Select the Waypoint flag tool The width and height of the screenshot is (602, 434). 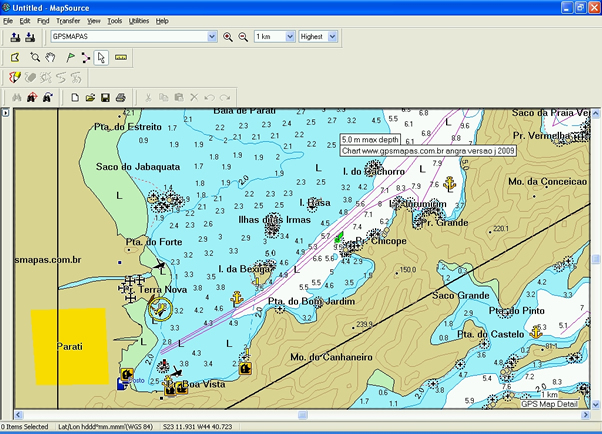click(70, 58)
